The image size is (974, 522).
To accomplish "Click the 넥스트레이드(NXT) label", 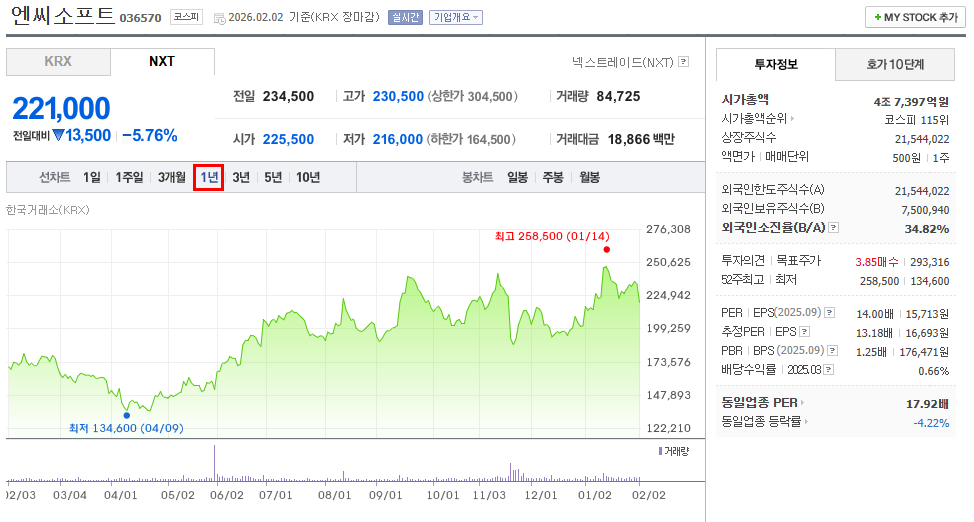I will tap(622, 62).
